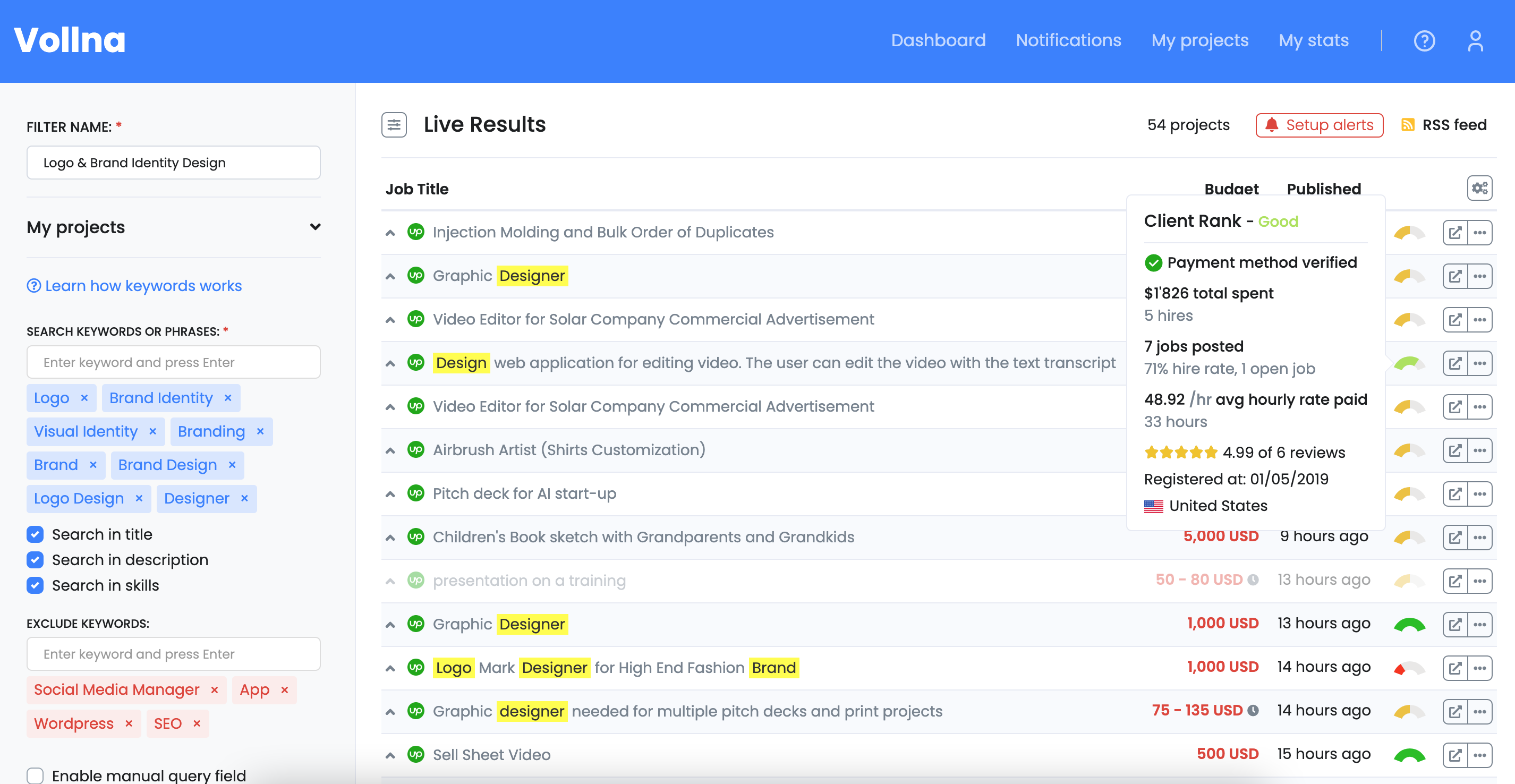
Task: Open My stats navigation item
Action: coord(1313,40)
